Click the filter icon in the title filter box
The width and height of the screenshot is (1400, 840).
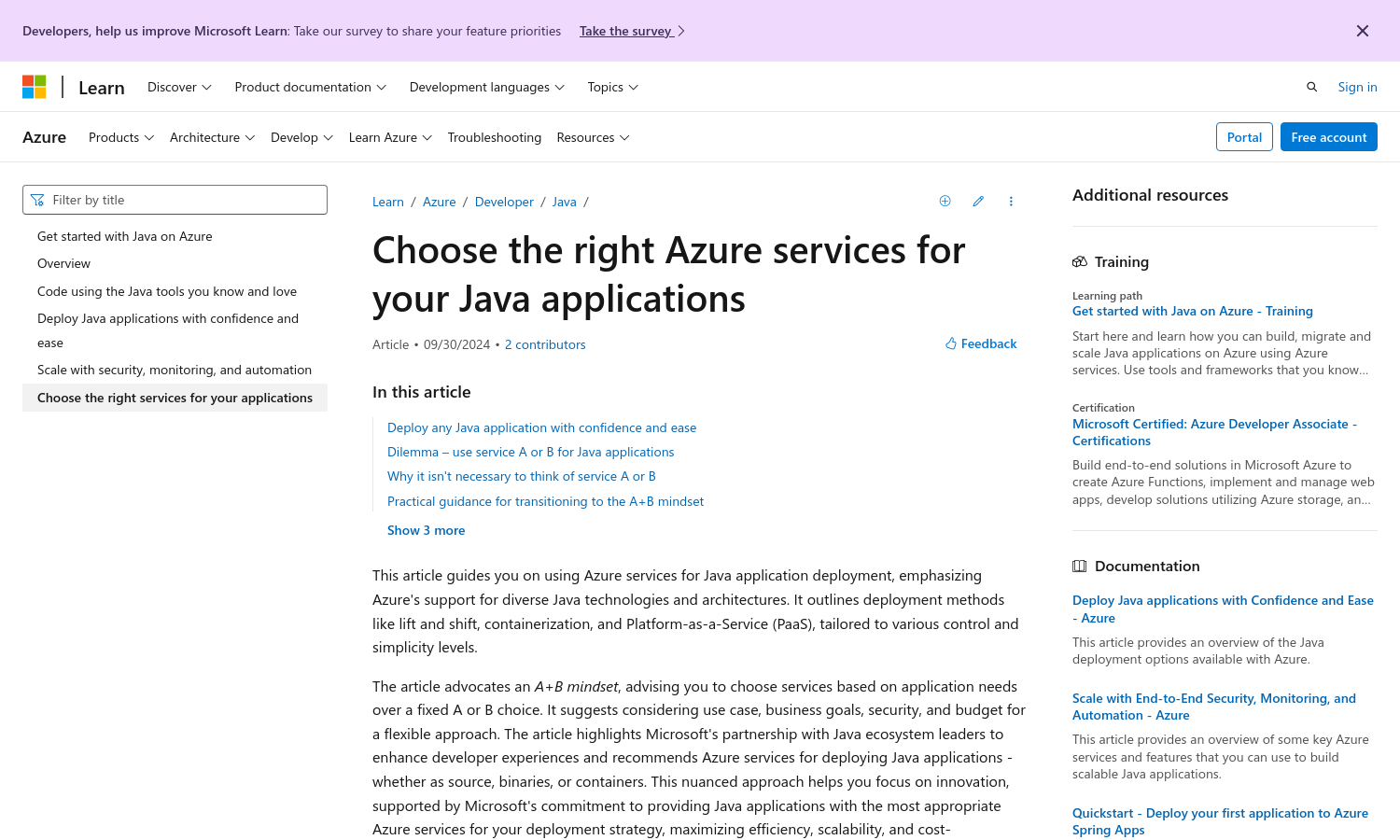pyautogui.click(x=37, y=200)
